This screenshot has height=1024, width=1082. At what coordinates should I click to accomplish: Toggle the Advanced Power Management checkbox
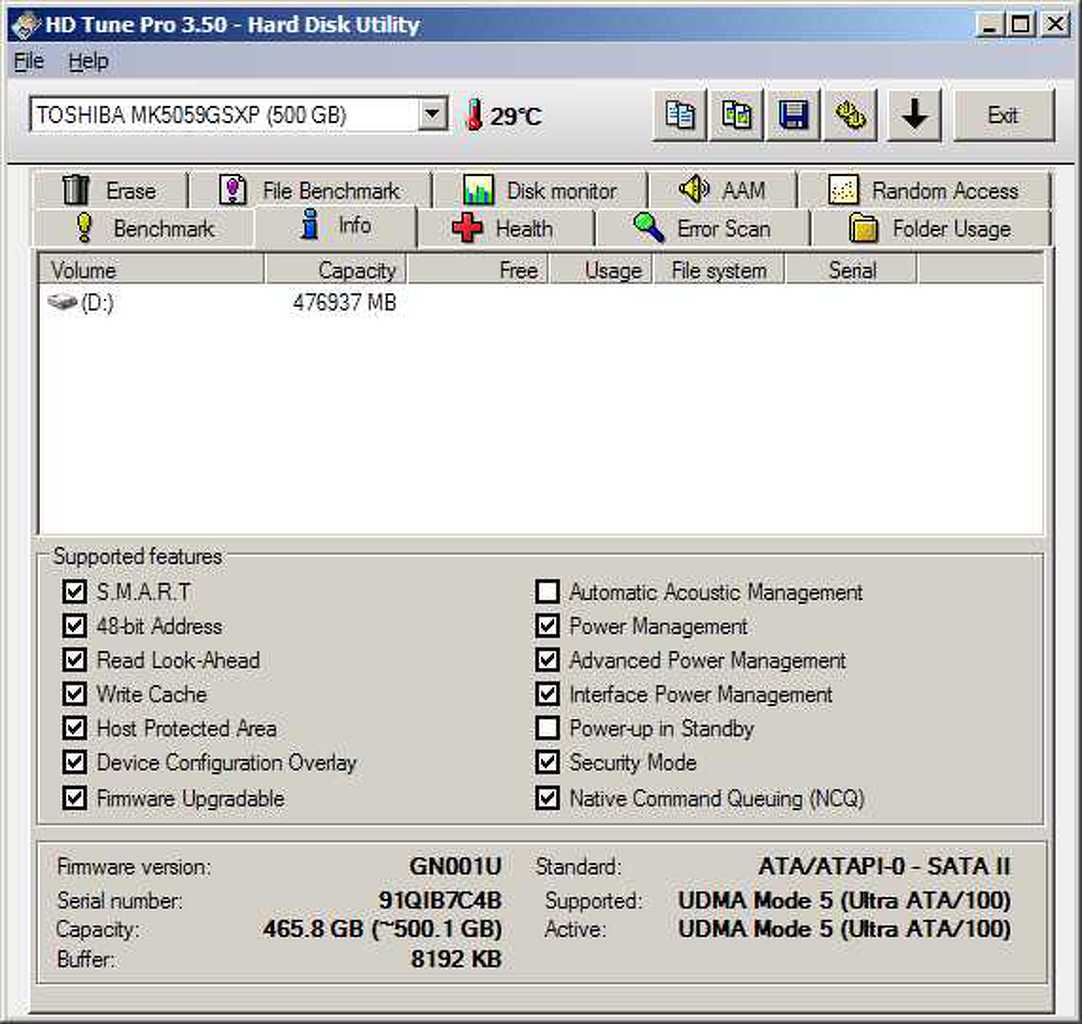(x=548, y=660)
